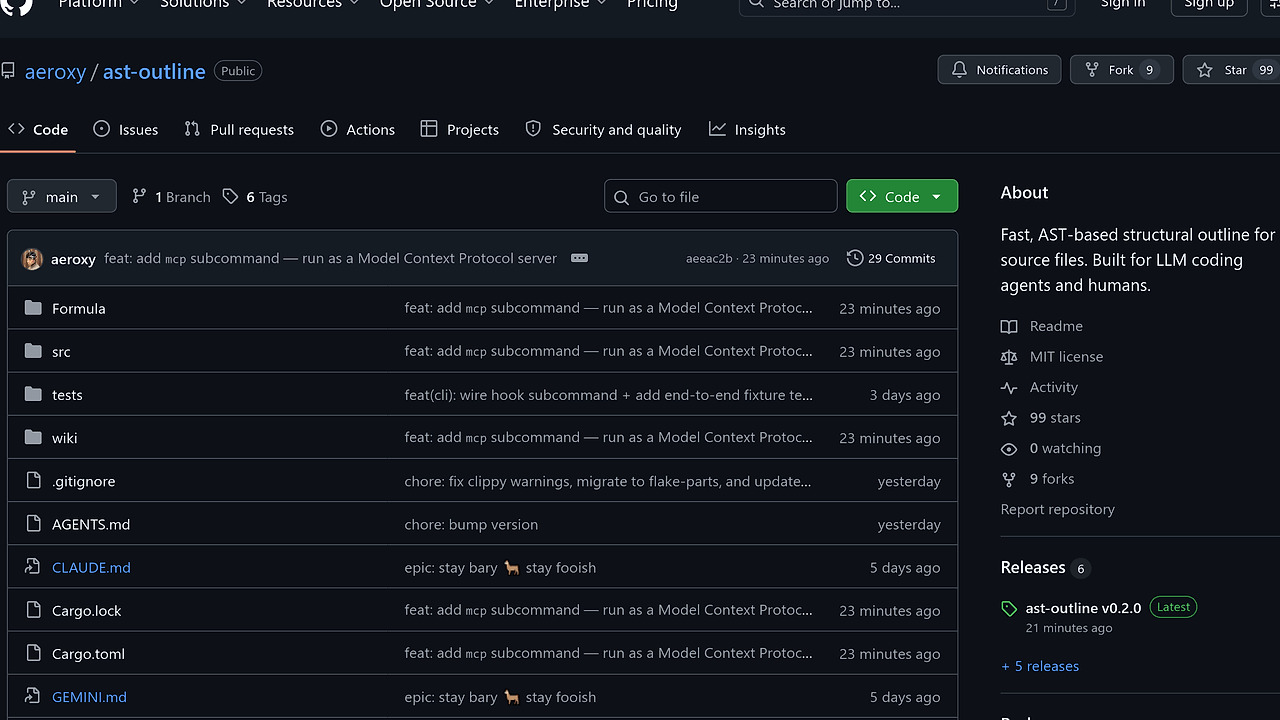Screen dimensions: 1280x720
Task: Open the Formula folder
Action: pos(78,308)
